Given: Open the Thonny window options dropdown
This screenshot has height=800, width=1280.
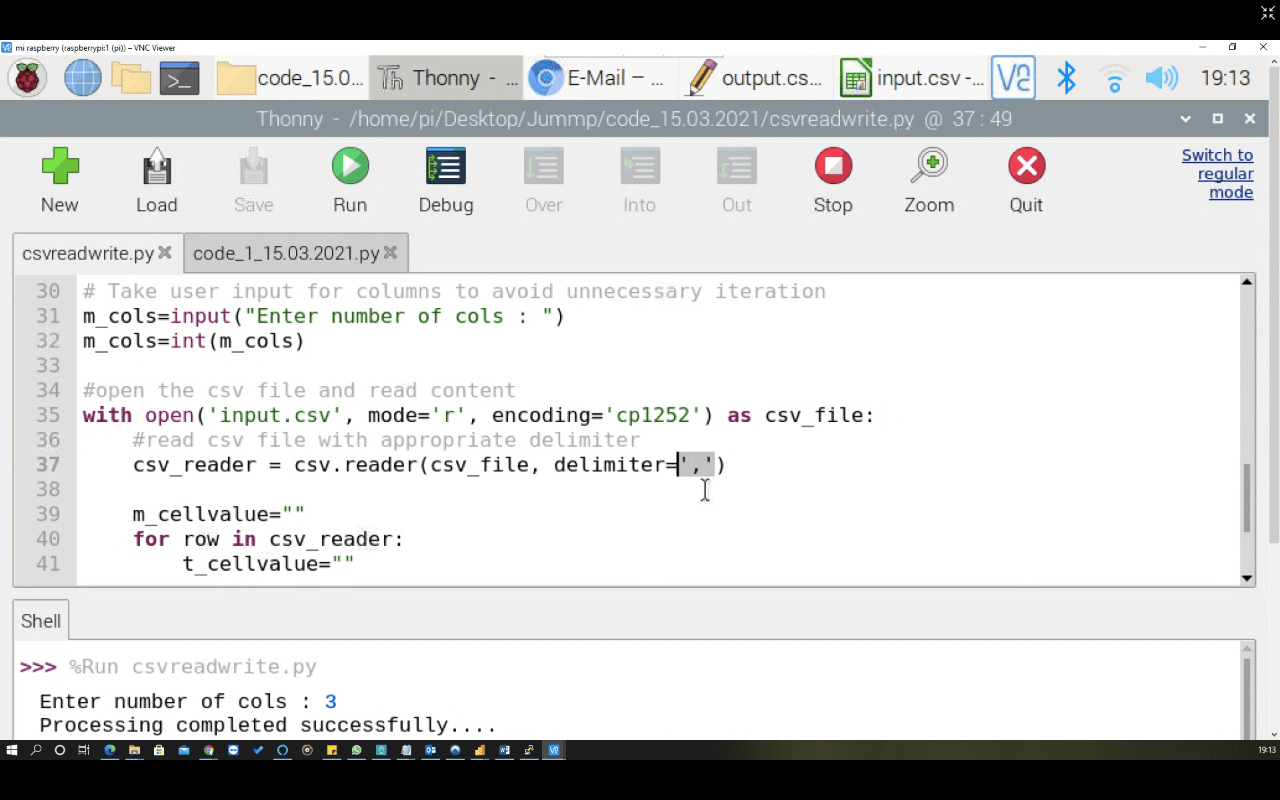Looking at the screenshot, I should (x=1185, y=118).
